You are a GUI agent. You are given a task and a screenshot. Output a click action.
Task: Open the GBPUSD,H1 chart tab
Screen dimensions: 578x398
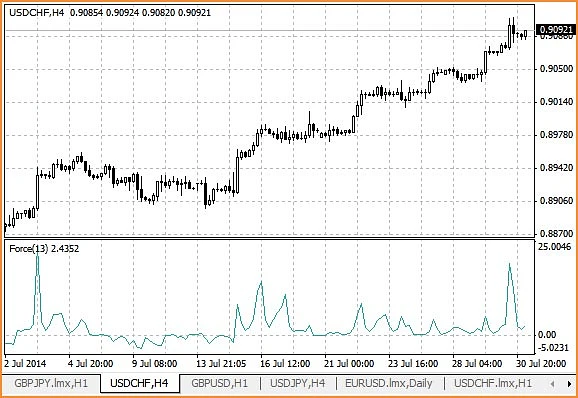(220, 383)
